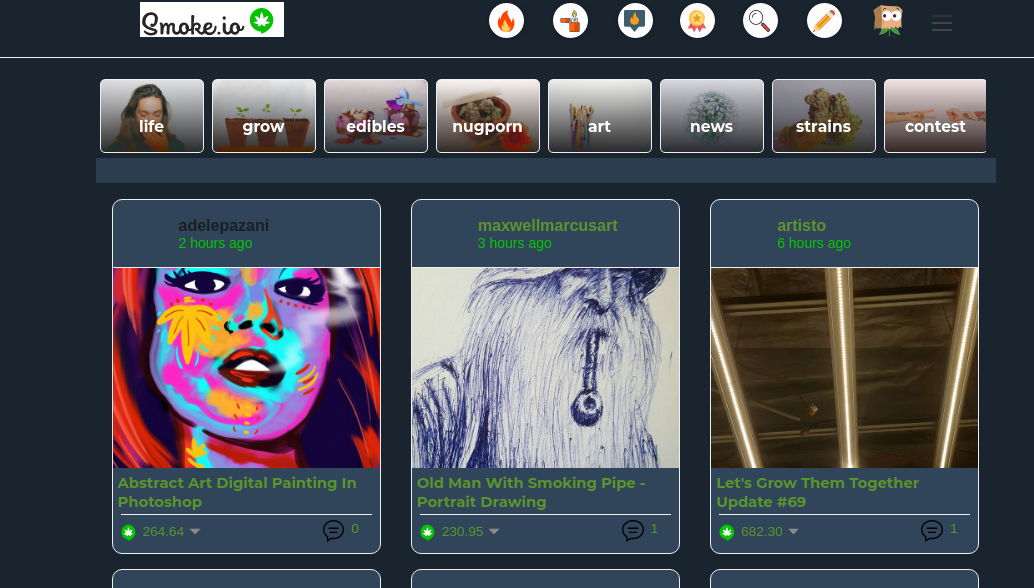The width and height of the screenshot is (1034, 588).
Task: Expand payout details next to 682.30
Action: tap(793, 531)
